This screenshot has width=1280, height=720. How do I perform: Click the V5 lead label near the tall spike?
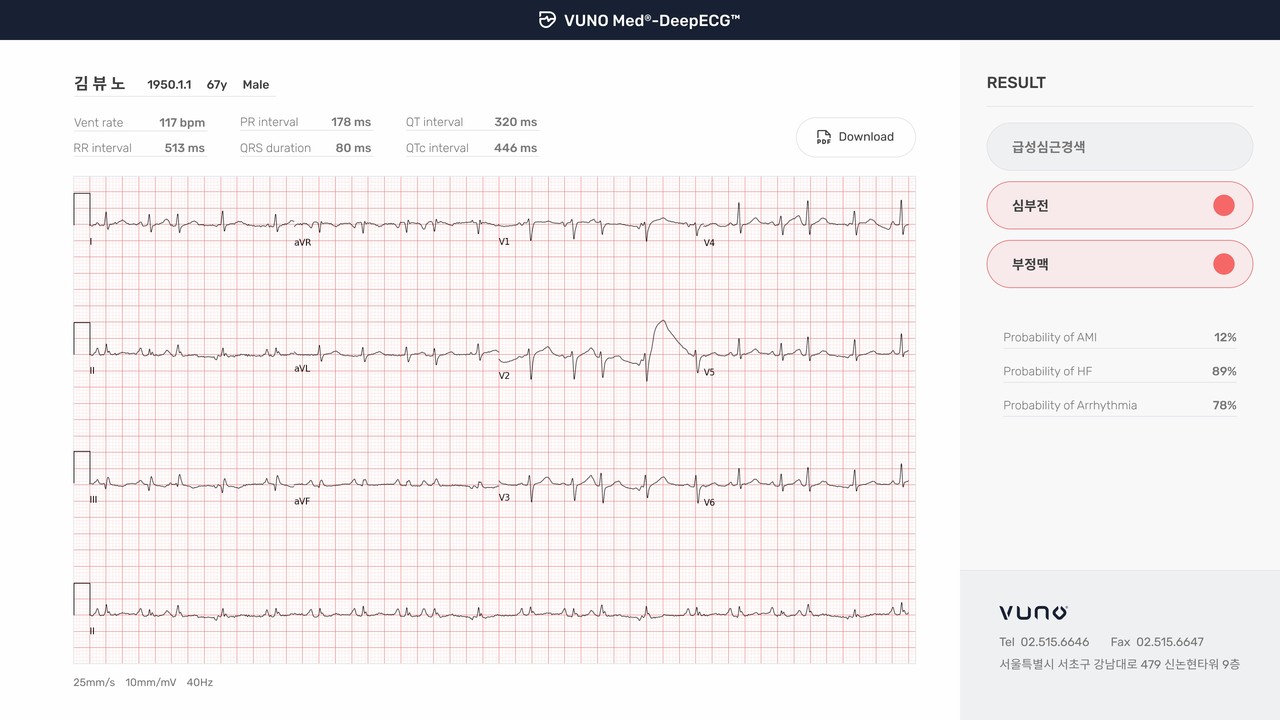709,370
